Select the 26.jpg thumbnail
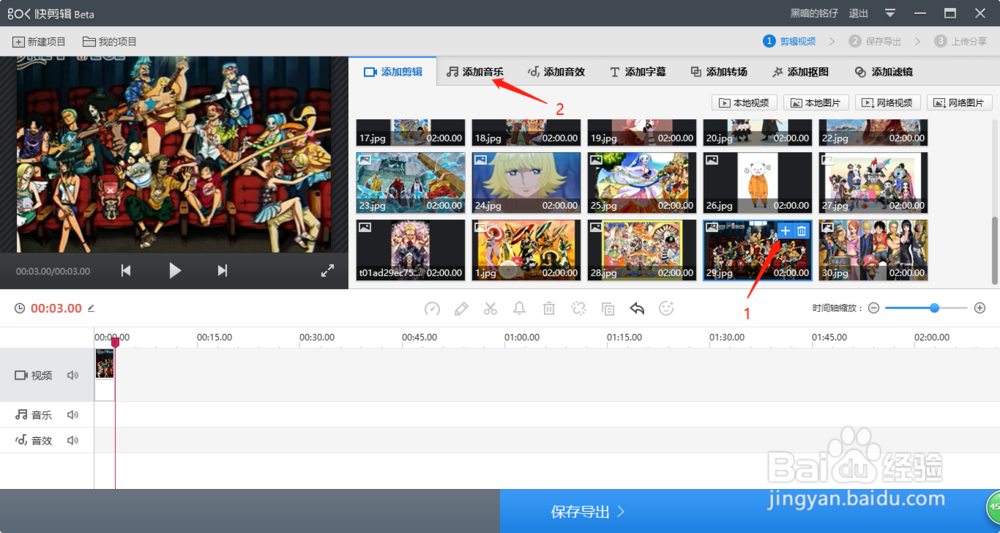This screenshot has width=1000, height=533. 758,182
